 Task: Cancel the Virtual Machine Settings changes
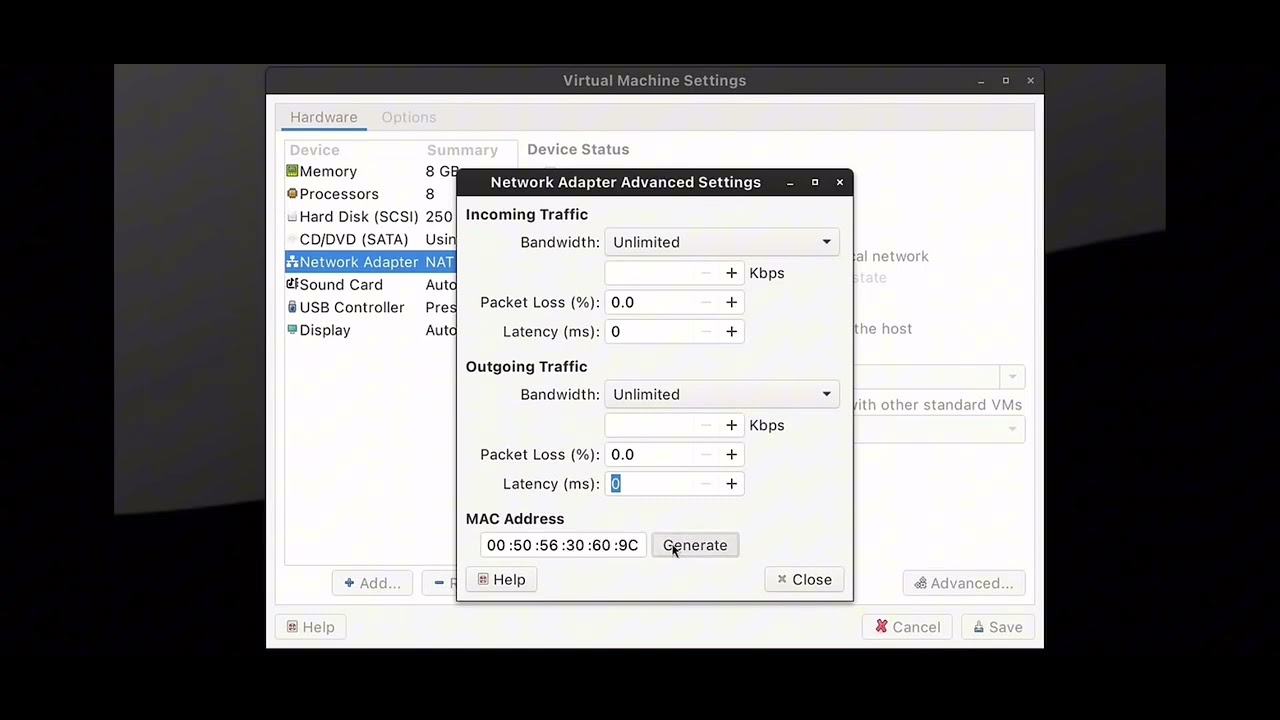click(907, 627)
